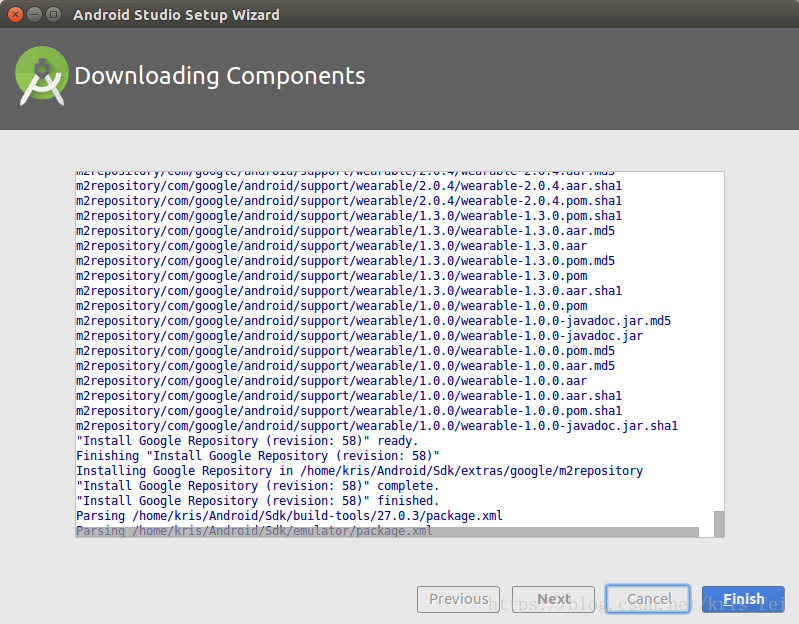The image size is (799, 624).
Task: Click the Cancel button
Action: [648, 599]
